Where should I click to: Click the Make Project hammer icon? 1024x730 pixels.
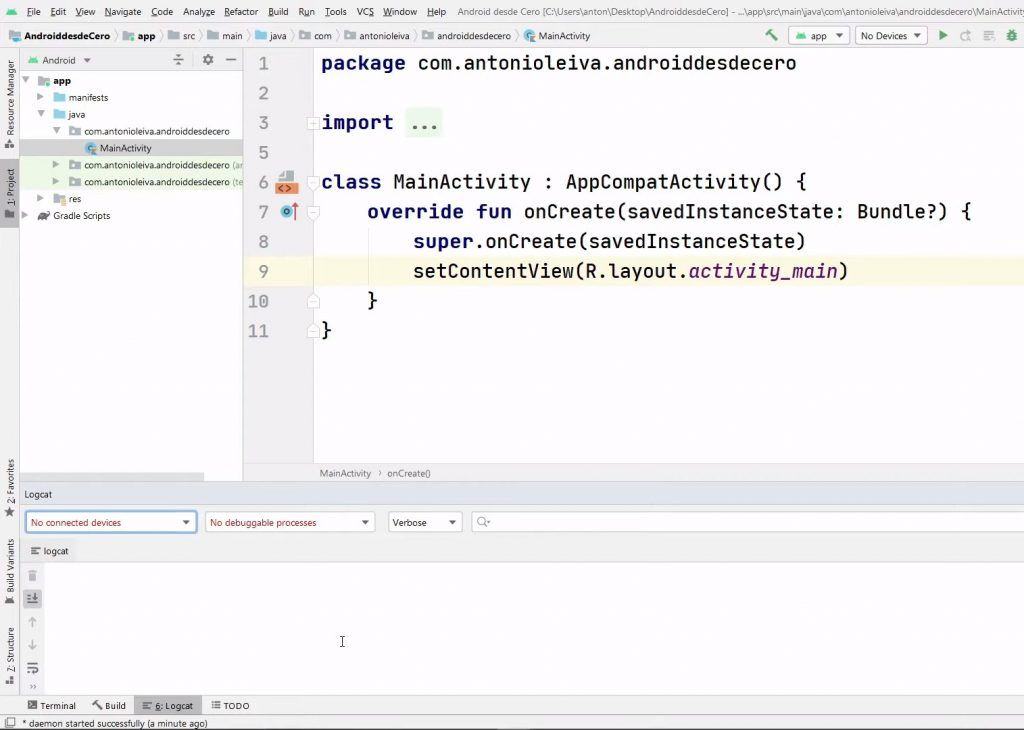(771, 35)
